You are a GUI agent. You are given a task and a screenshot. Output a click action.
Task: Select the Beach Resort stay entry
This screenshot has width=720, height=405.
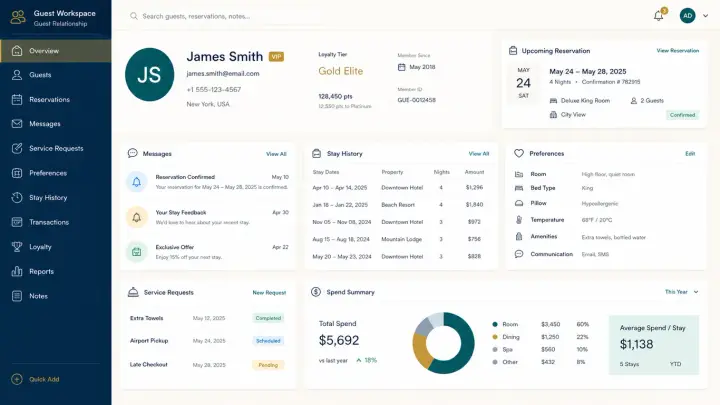tap(399, 205)
